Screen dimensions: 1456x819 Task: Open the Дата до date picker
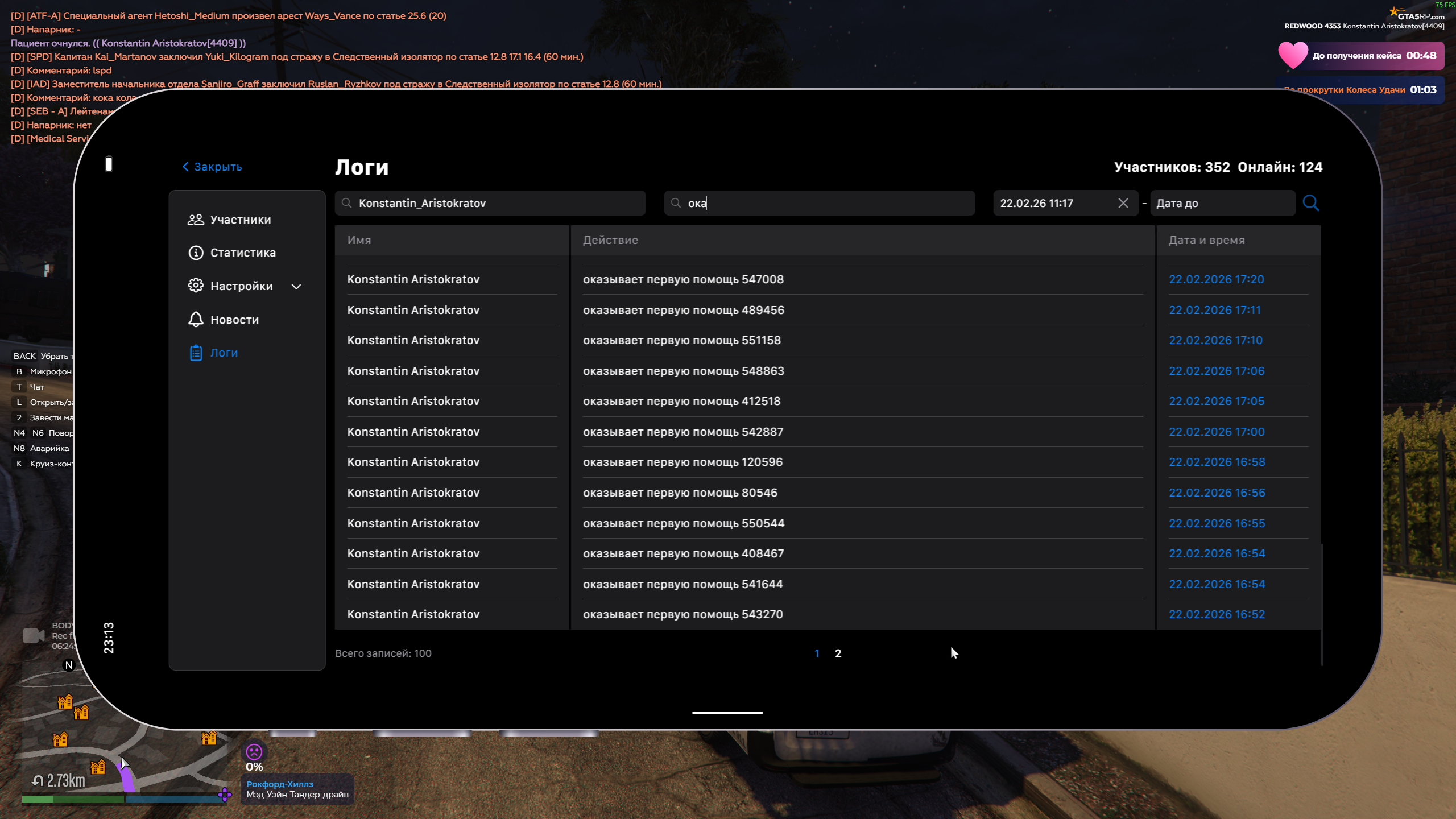tap(1222, 203)
